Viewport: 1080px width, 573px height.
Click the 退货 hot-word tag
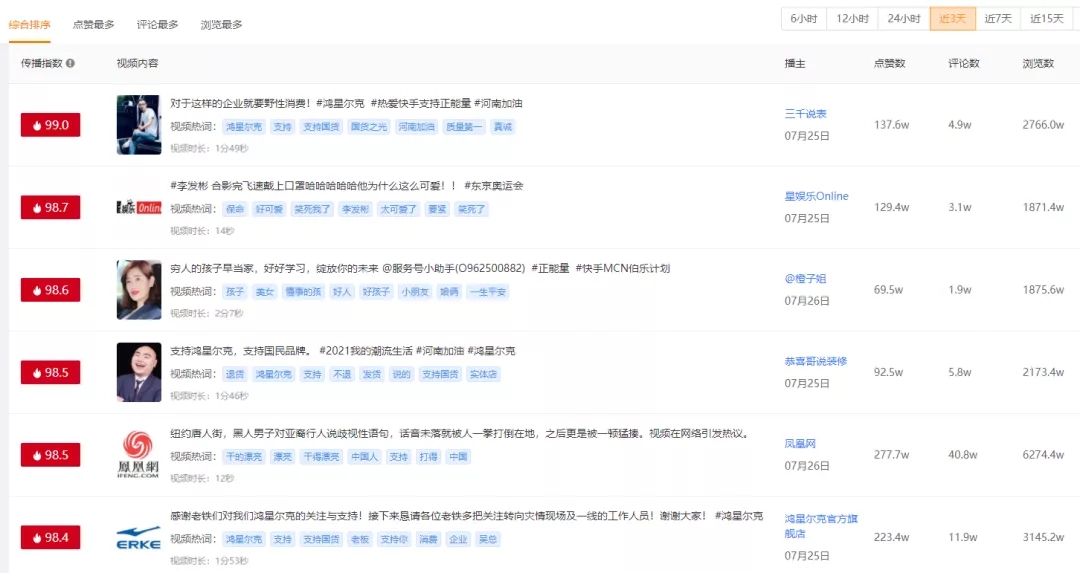pyautogui.click(x=235, y=375)
